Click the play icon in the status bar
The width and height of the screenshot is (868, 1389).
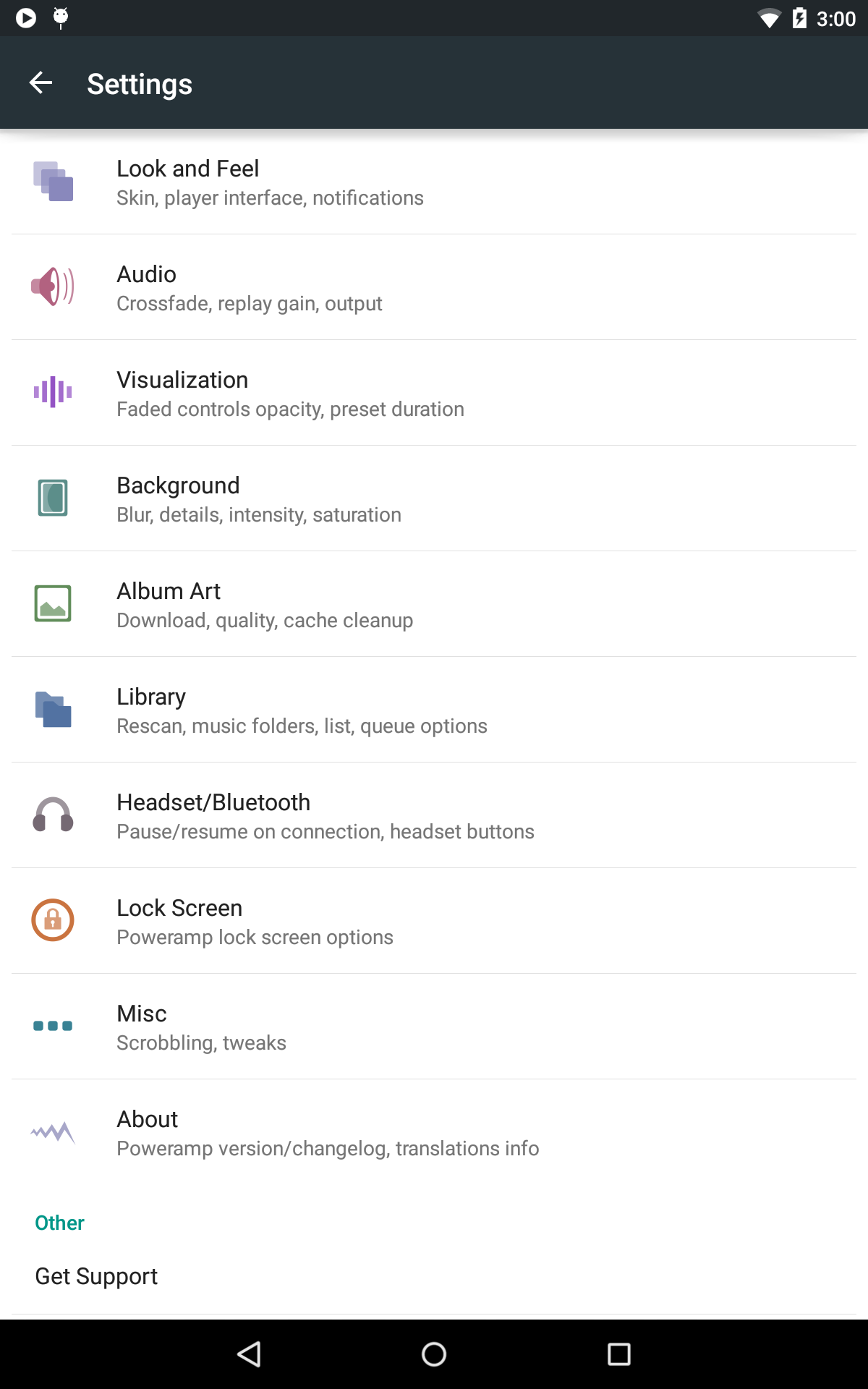point(24,17)
